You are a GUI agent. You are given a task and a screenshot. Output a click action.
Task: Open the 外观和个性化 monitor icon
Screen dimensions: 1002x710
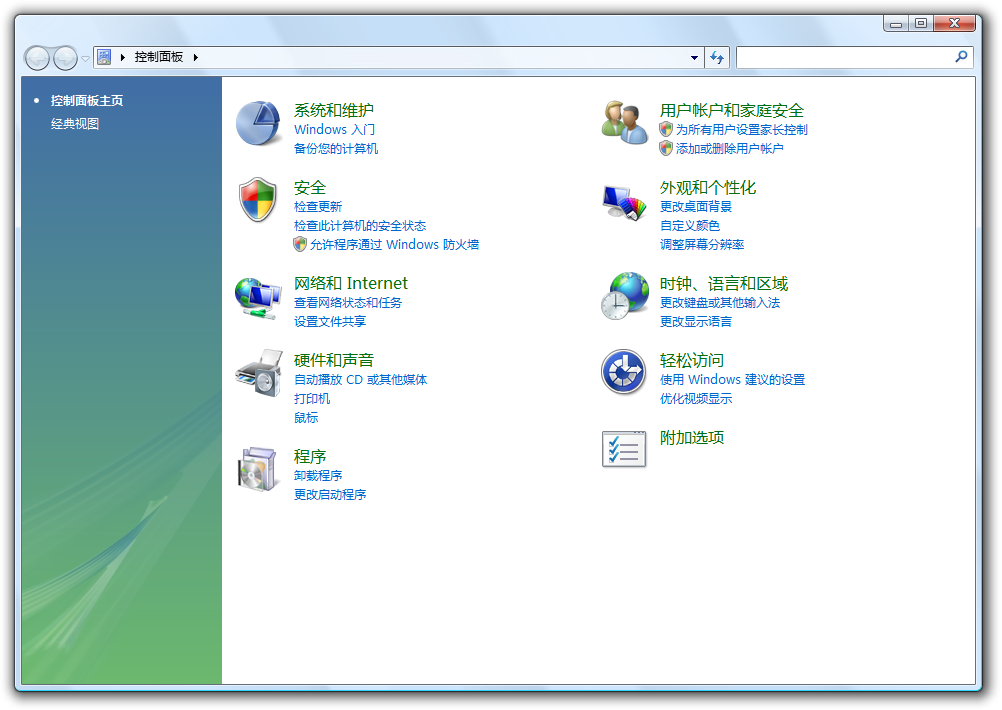coord(624,203)
